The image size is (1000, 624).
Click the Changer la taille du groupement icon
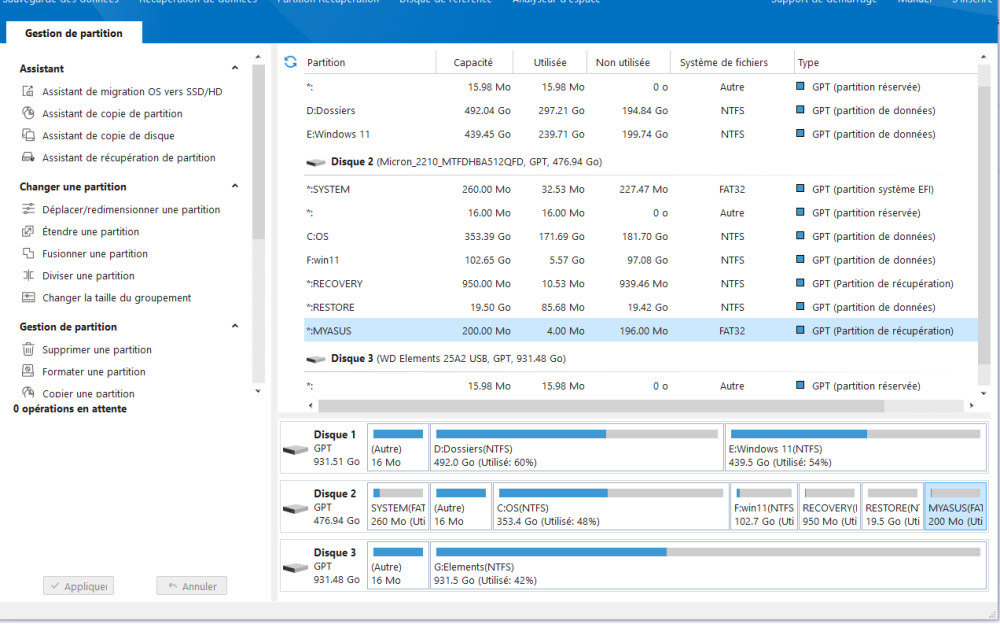(28, 297)
